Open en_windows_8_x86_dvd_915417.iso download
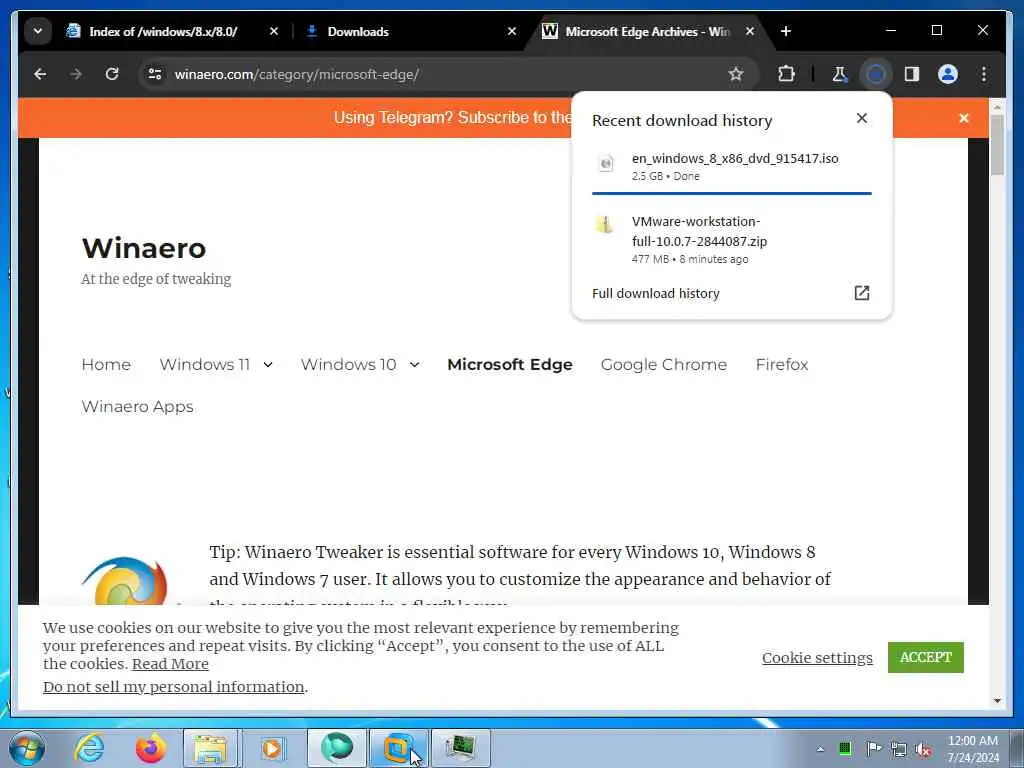 click(x=731, y=167)
